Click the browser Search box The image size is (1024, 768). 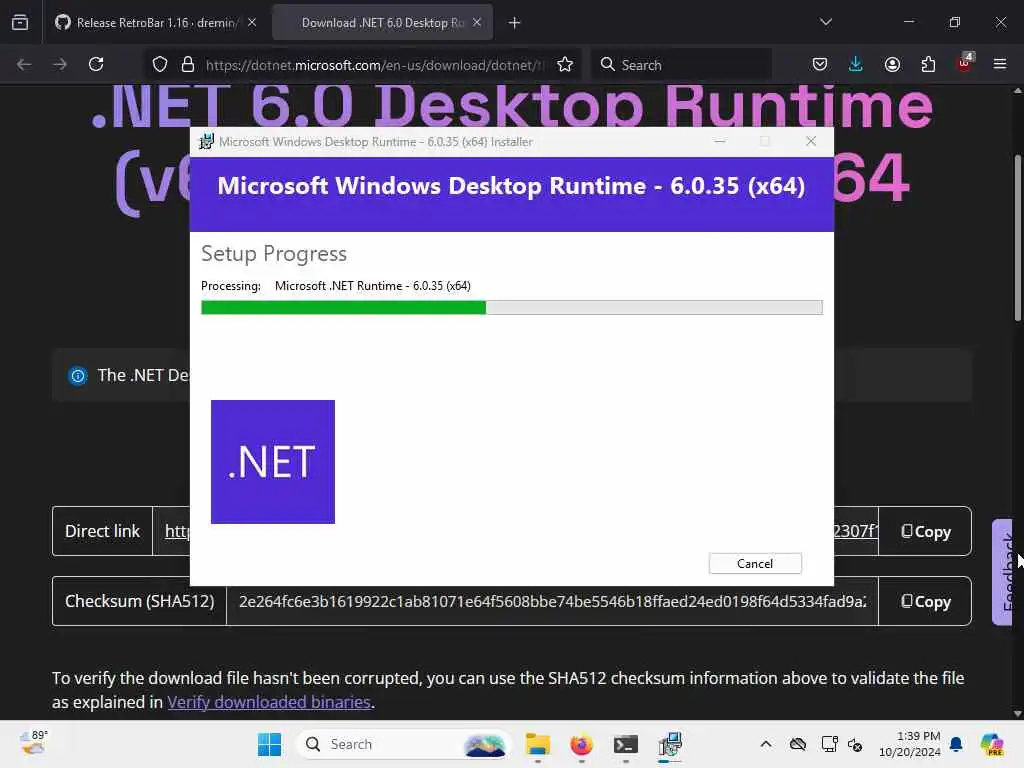click(681, 65)
